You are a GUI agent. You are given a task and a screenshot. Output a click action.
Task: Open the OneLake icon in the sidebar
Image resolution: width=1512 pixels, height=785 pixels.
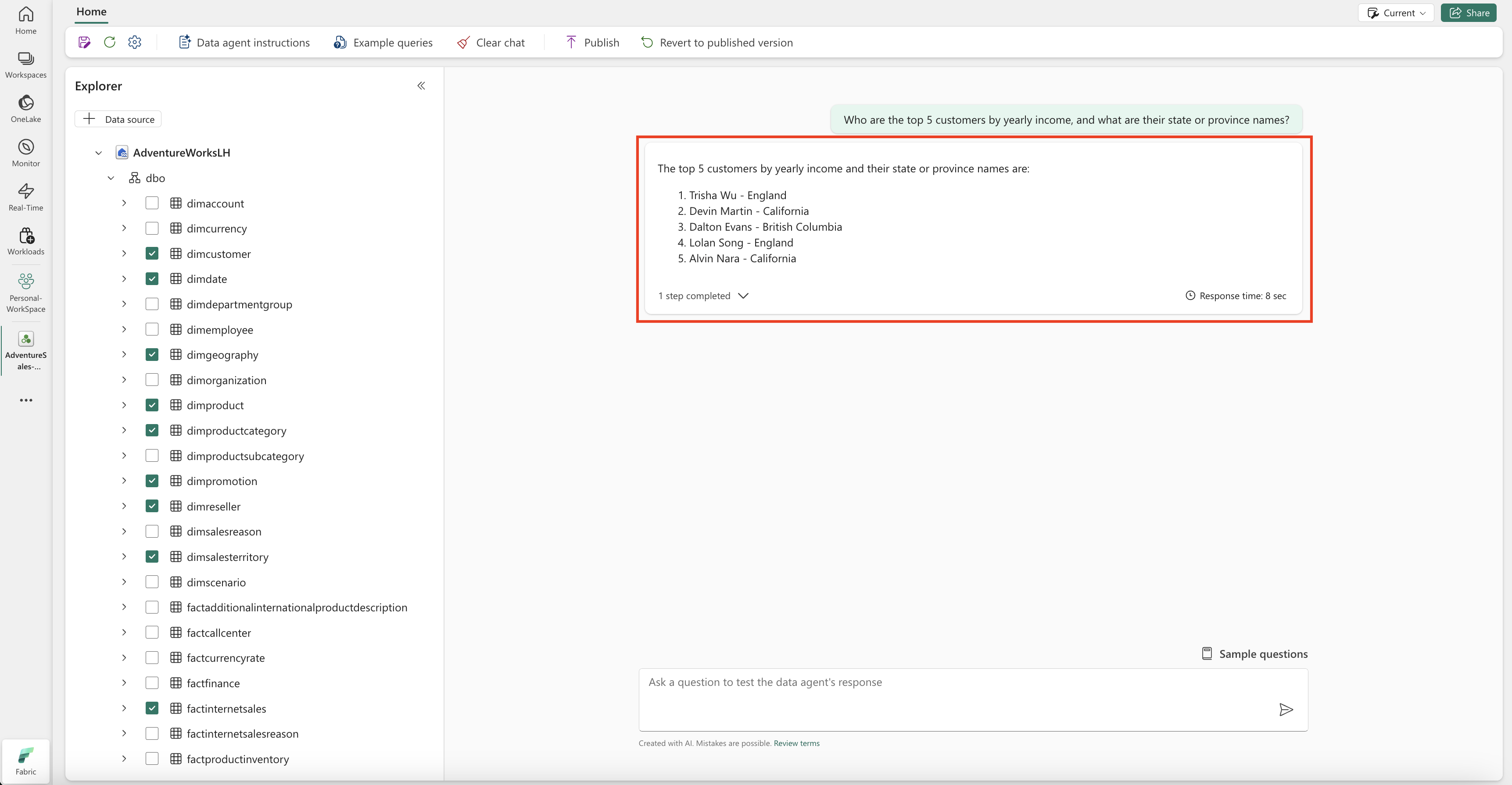click(x=26, y=109)
